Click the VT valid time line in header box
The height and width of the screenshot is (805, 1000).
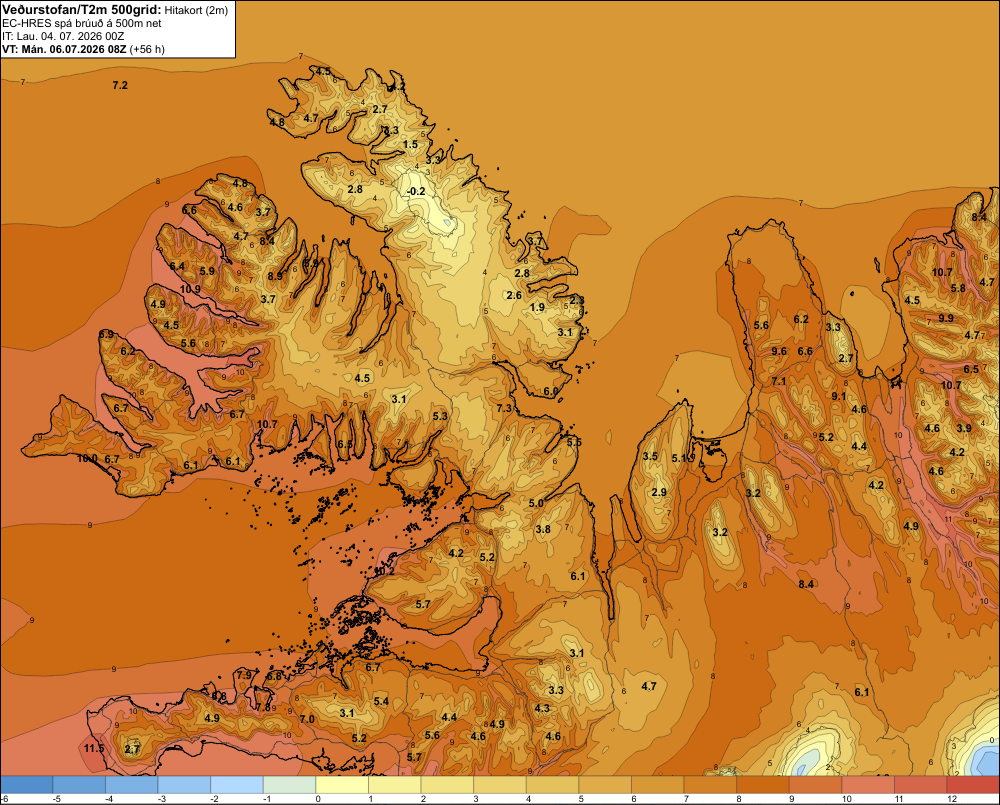pos(84,49)
